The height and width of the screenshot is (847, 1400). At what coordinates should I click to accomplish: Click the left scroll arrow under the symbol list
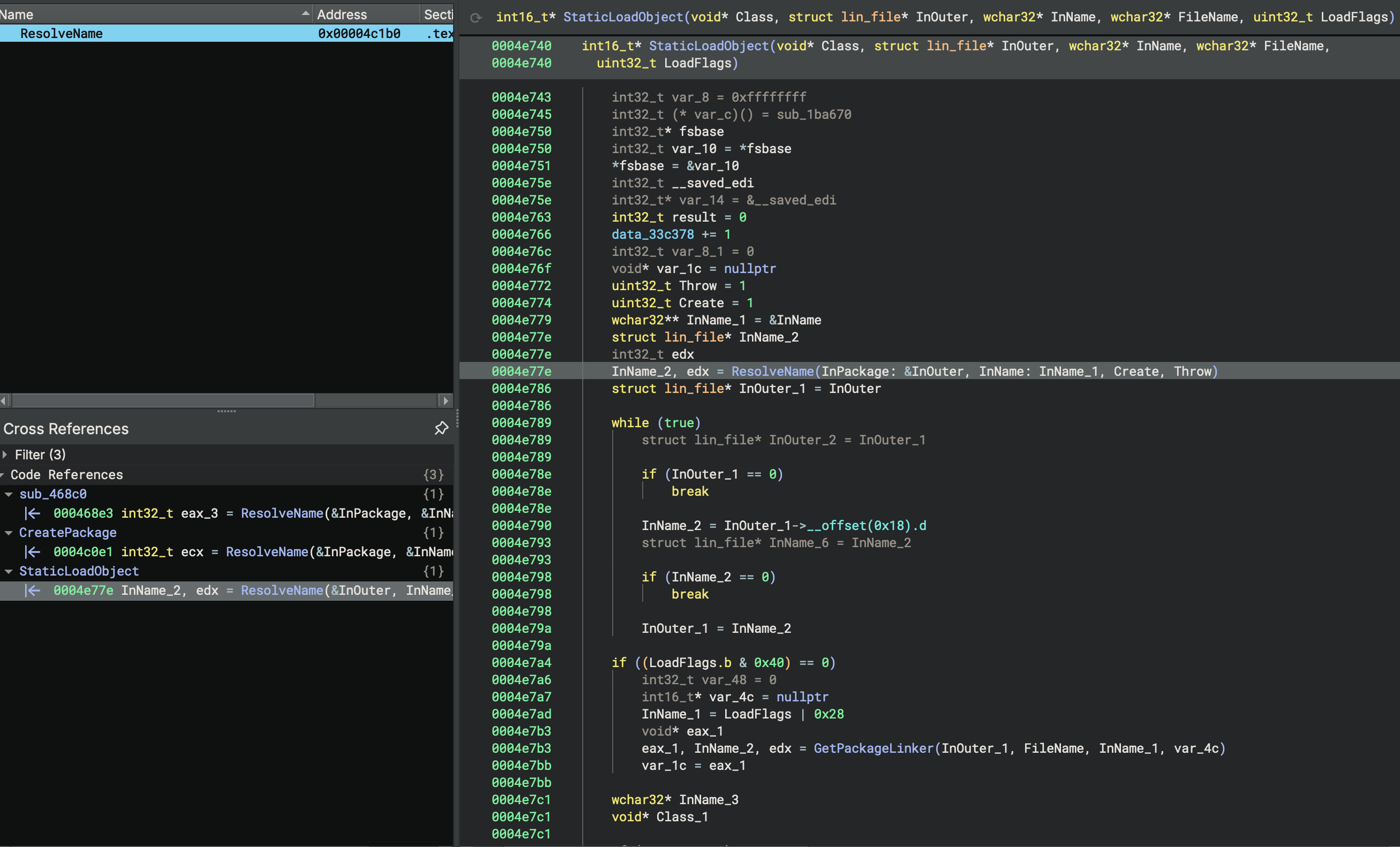[x=4, y=401]
